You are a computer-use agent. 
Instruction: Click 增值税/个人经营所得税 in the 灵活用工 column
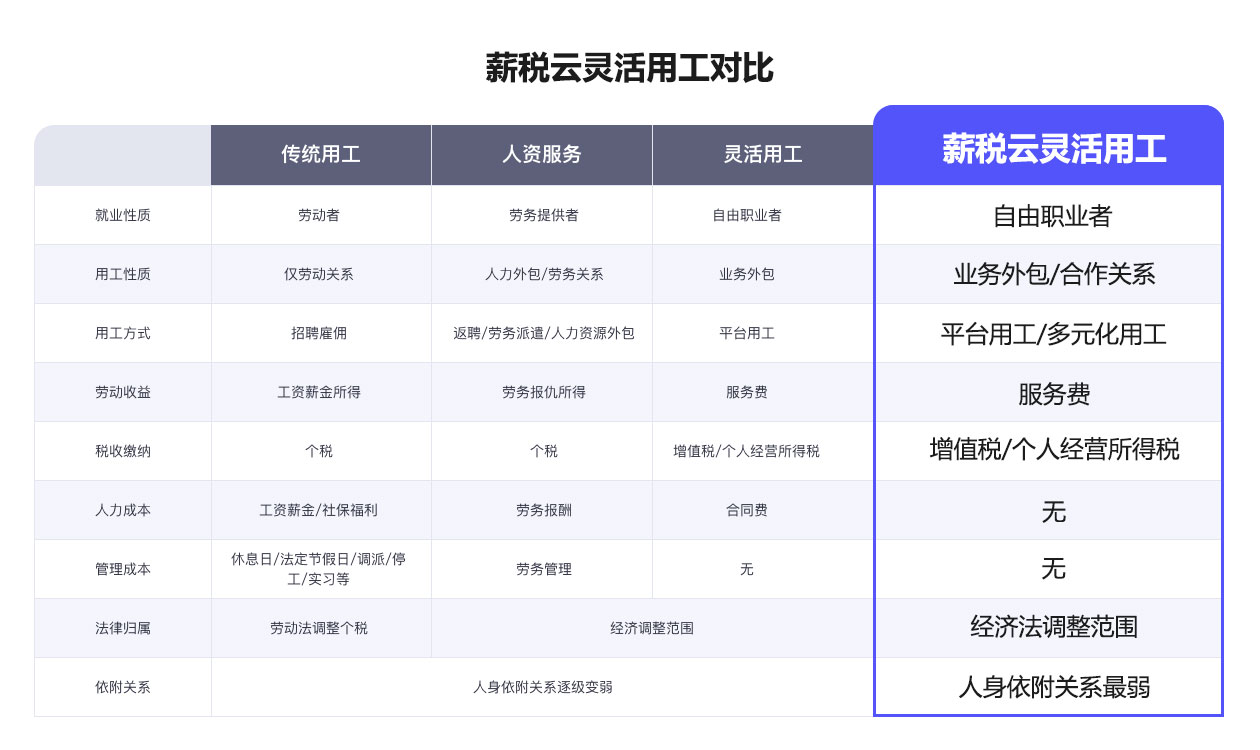[x=747, y=451]
